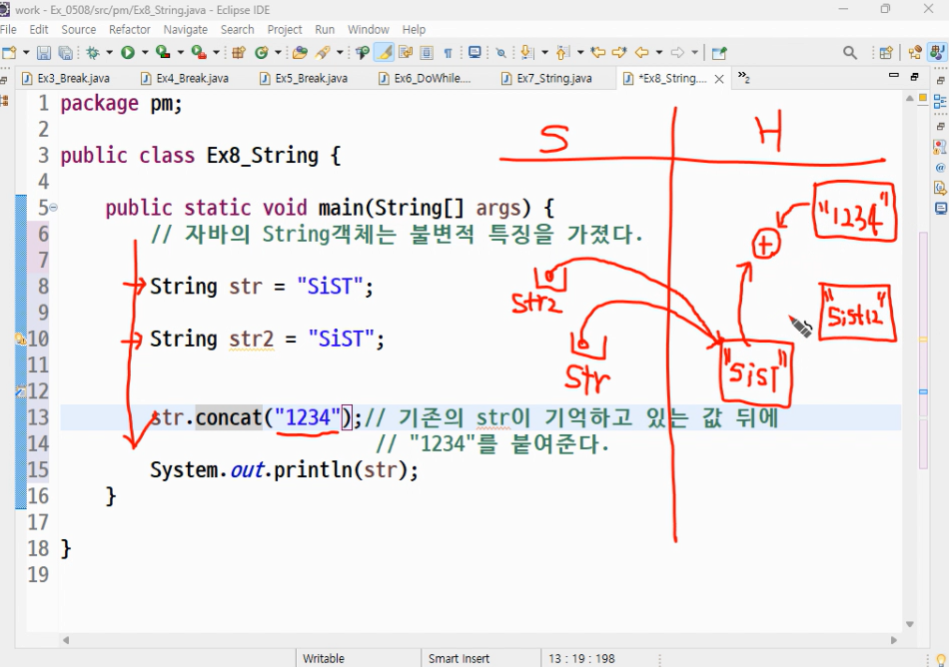Collapse the main method fold marker

(x=53, y=208)
